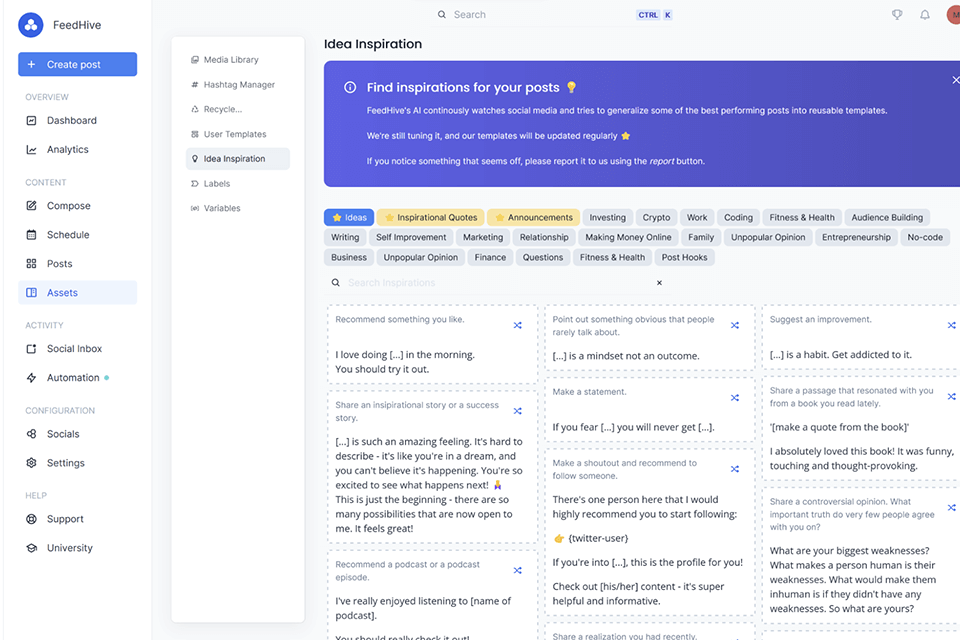Click the search magnifier icon at top
Screen dimensions: 960x640
coord(441,15)
